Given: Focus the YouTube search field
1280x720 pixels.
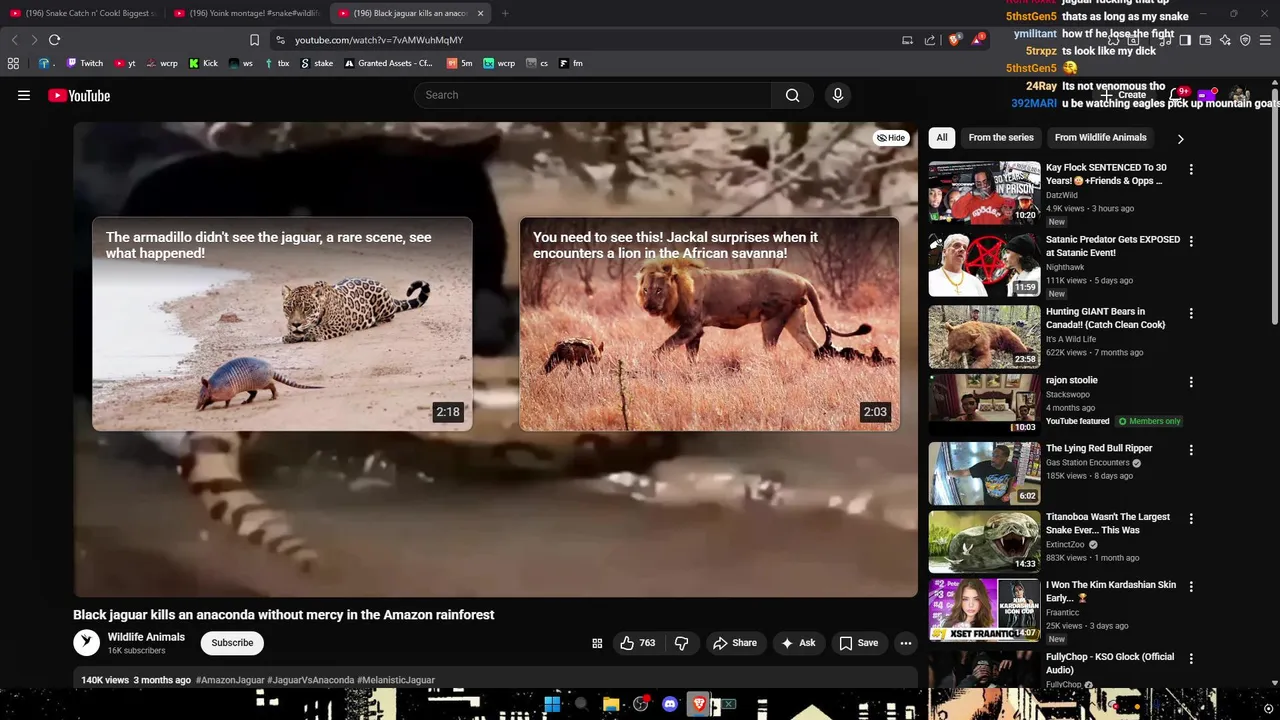Looking at the screenshot, I should coord(592,95).
